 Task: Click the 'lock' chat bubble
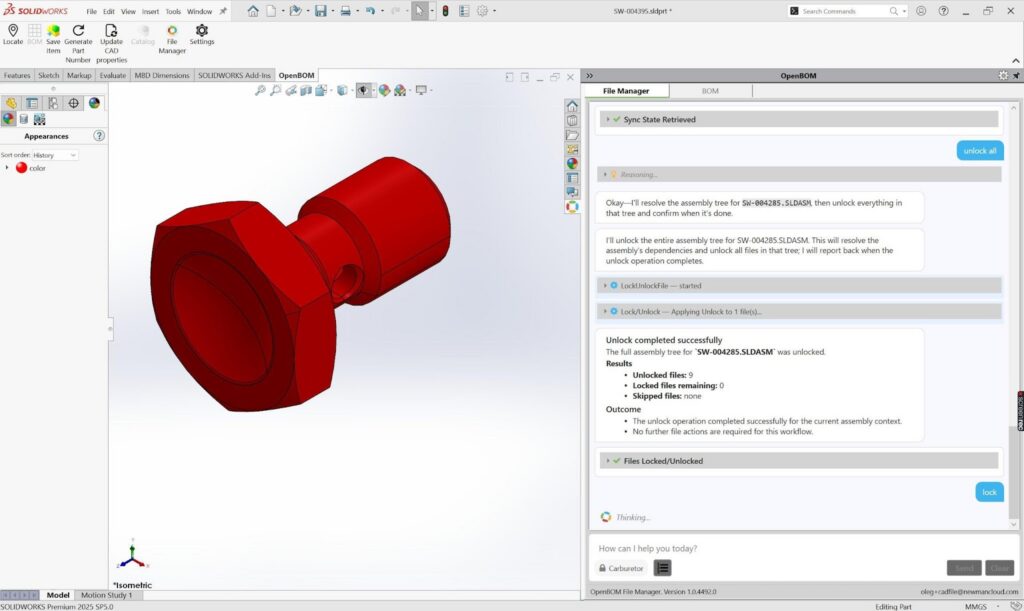click(989, 492)
